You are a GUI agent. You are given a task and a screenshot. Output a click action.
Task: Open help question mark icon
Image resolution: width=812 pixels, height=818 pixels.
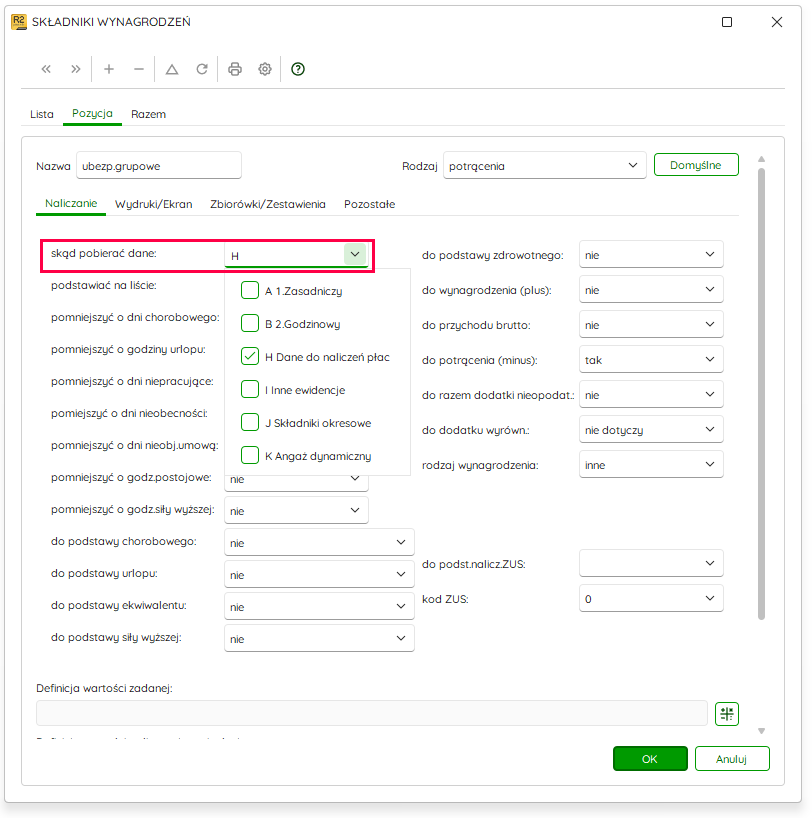[298, 69]
